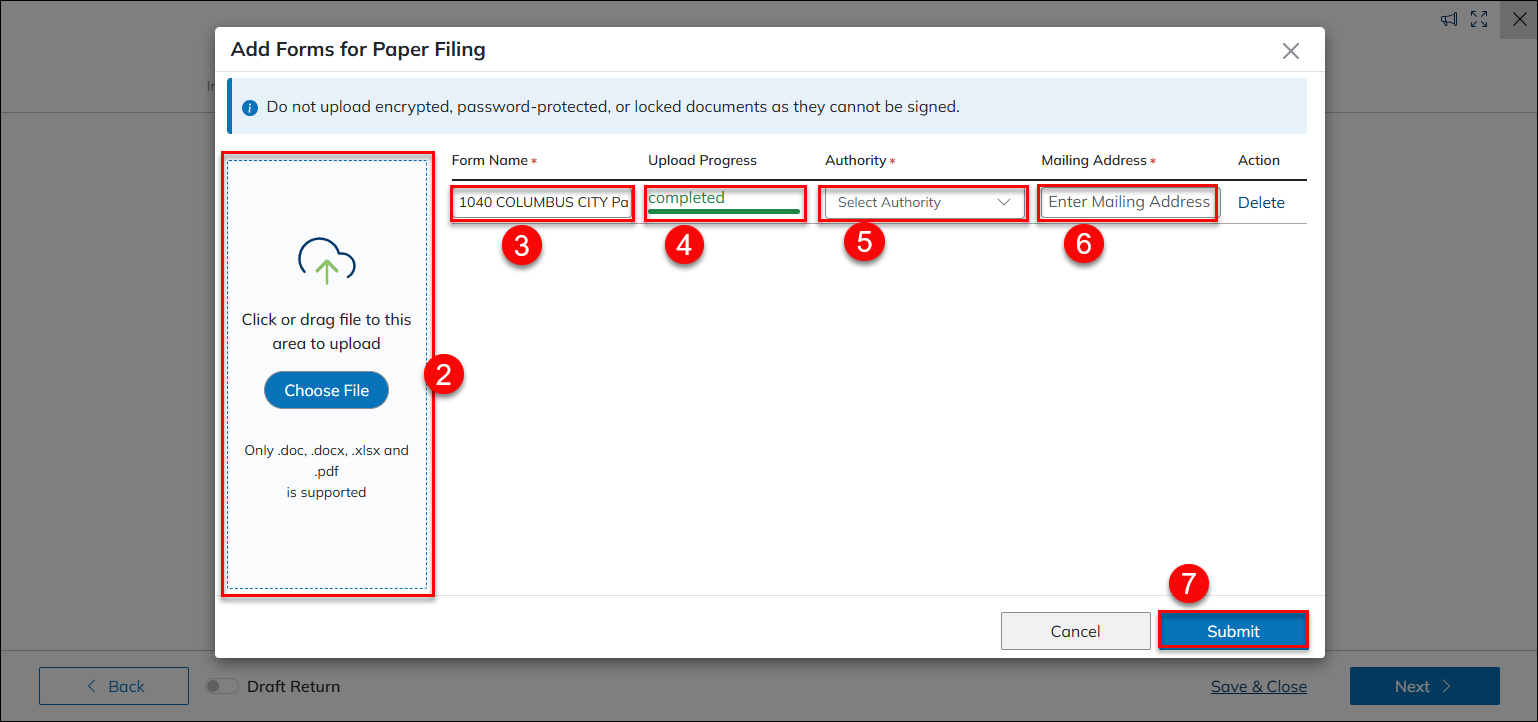
Task: Submit the uploaded paper filing form
Action: coord(1233,631)
